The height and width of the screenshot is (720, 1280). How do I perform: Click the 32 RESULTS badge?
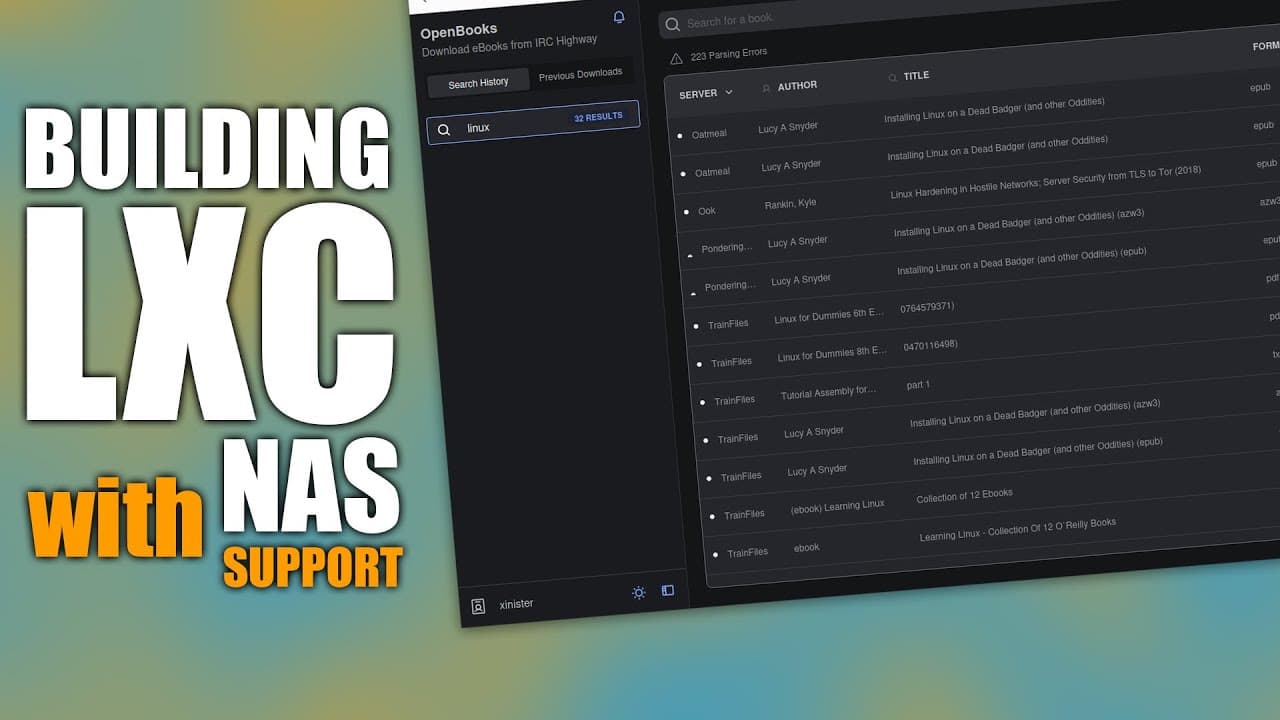tap(598, 117)
